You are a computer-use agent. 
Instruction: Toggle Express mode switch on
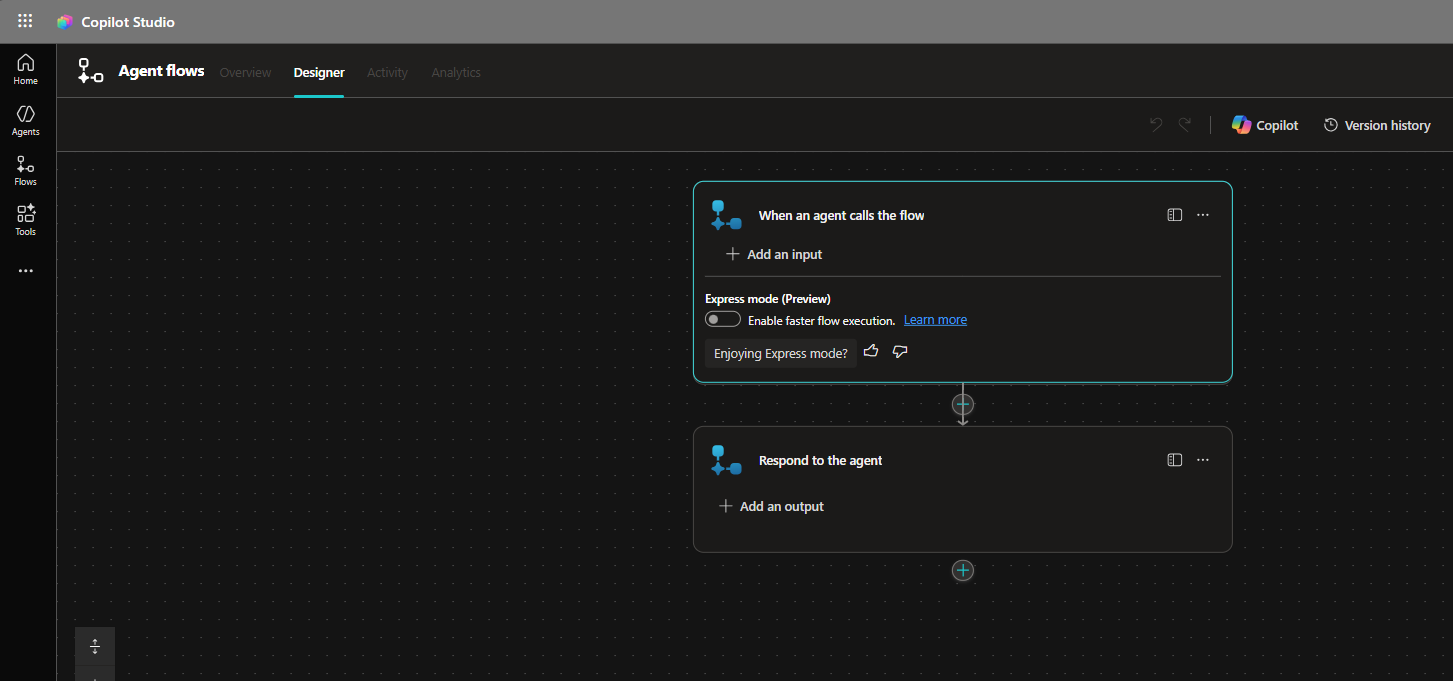point(723,320)
